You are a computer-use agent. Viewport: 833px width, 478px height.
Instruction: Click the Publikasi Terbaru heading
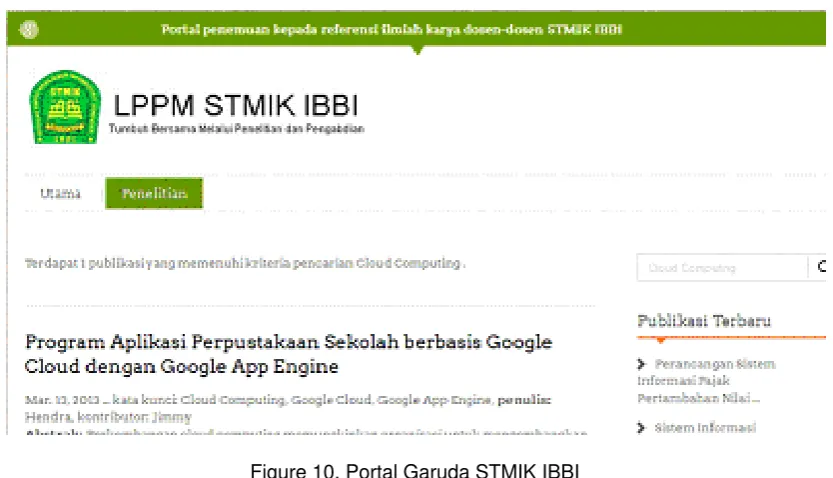(x=704, y=321)
